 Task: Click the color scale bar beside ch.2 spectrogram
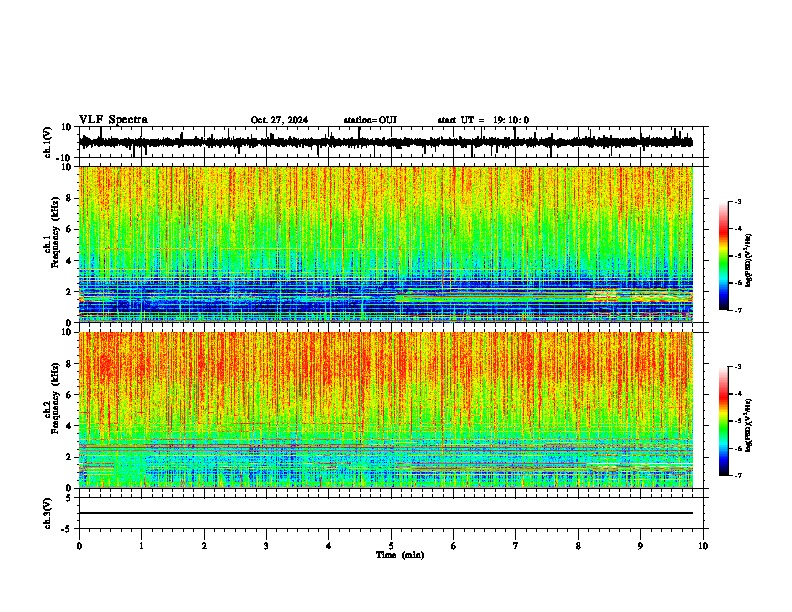pyautogui.click(x=724, y=421)
